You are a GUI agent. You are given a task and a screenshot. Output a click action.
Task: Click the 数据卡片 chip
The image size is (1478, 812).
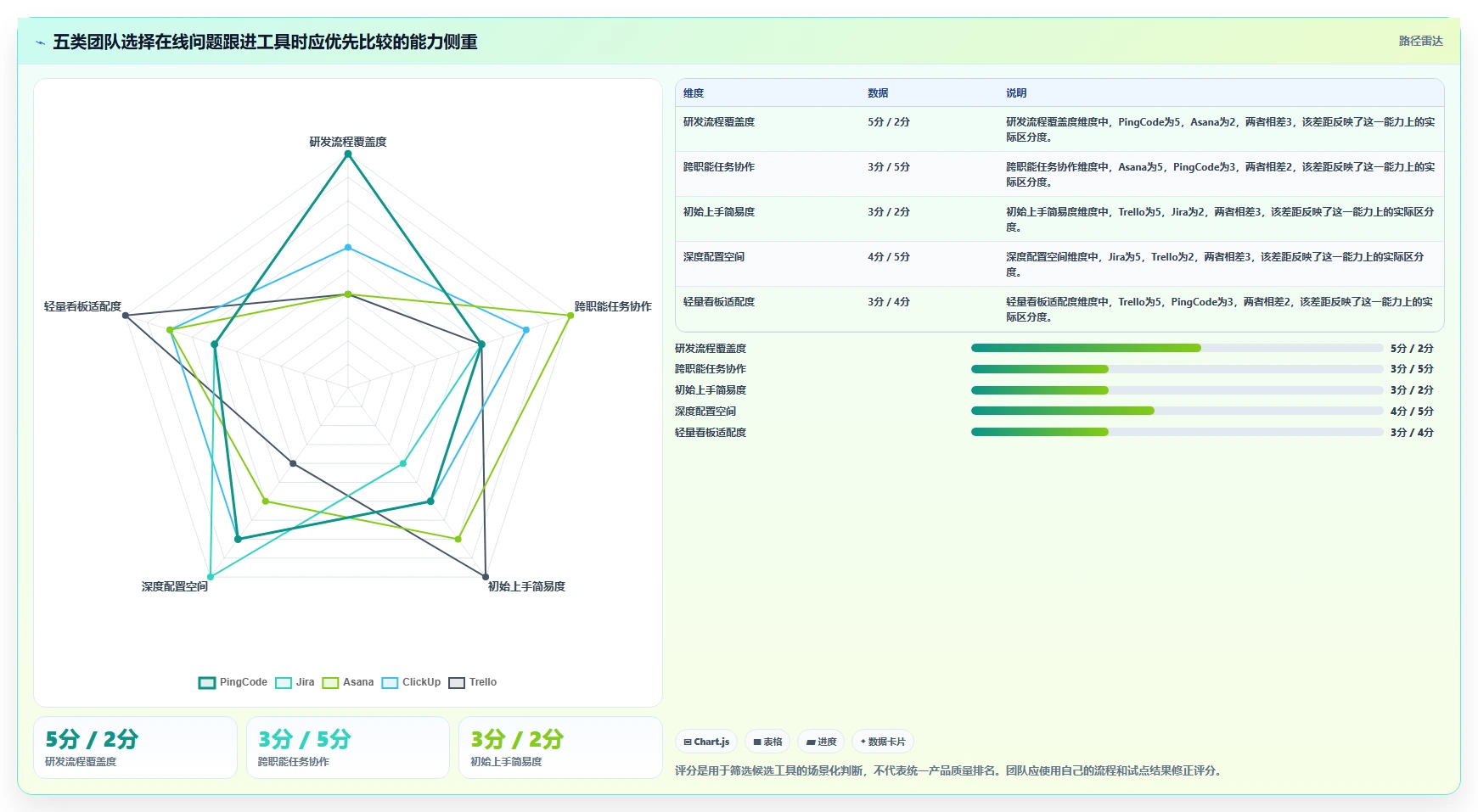coord(883,742)
